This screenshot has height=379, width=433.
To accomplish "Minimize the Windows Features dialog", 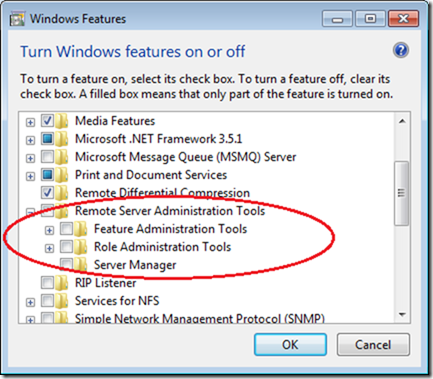I will 337,19.
